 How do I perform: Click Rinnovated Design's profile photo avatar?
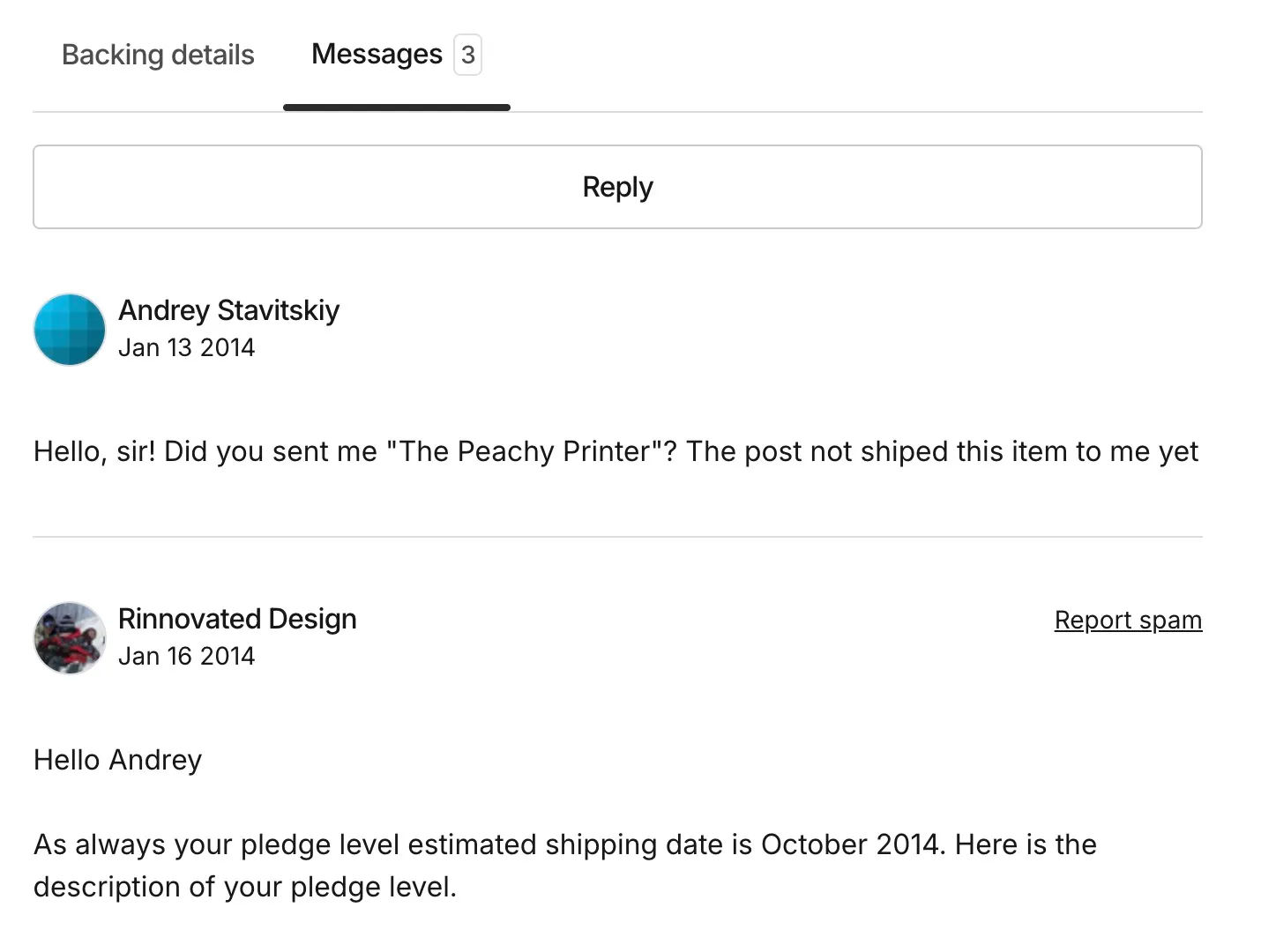tap(70, 638)
